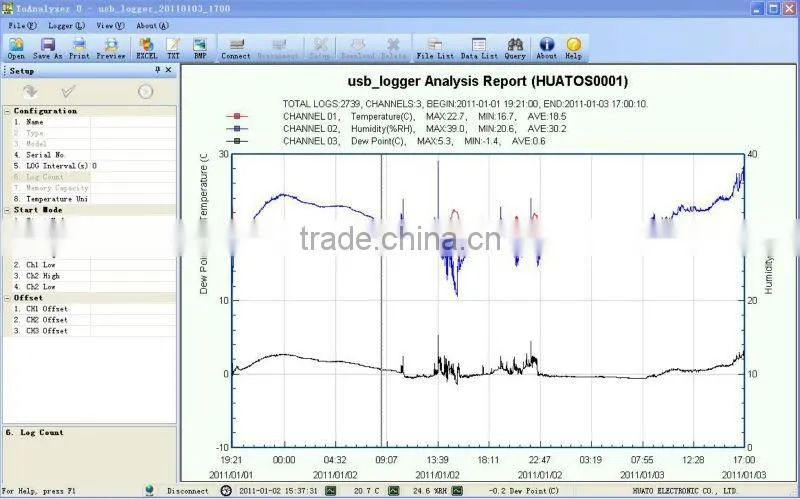Click the grayed Disconnect toolbar icon
Image resolution: width=800 pixels, height=499 pixels.
pos(278,44)
